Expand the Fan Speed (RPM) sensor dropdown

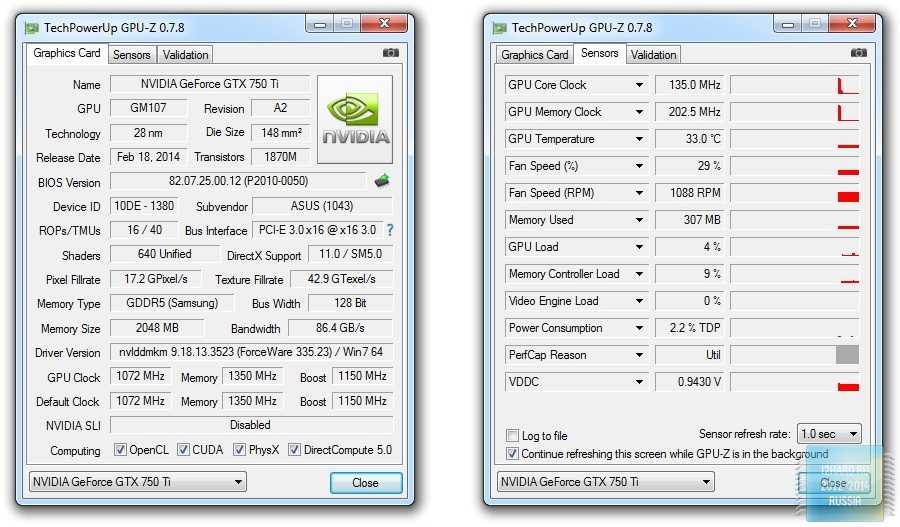[x=639, y=193]
